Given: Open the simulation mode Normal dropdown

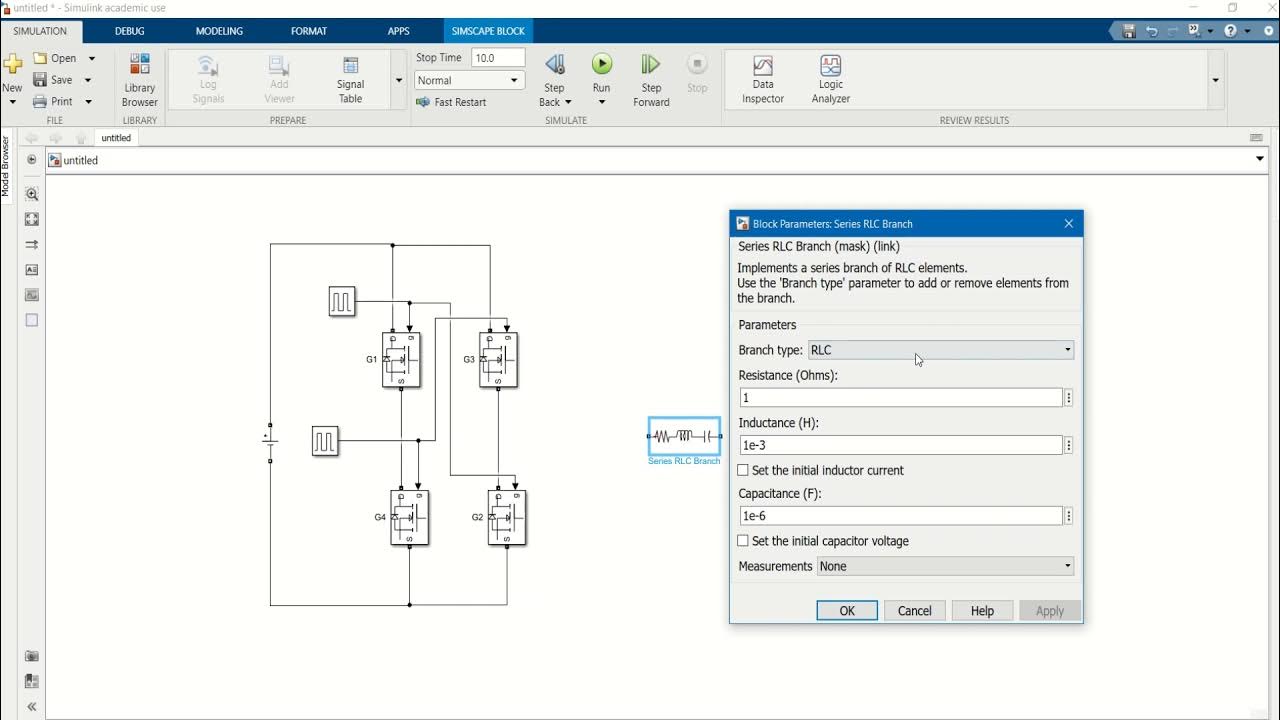Looking at the screenshot, I should tap(469, 80).
